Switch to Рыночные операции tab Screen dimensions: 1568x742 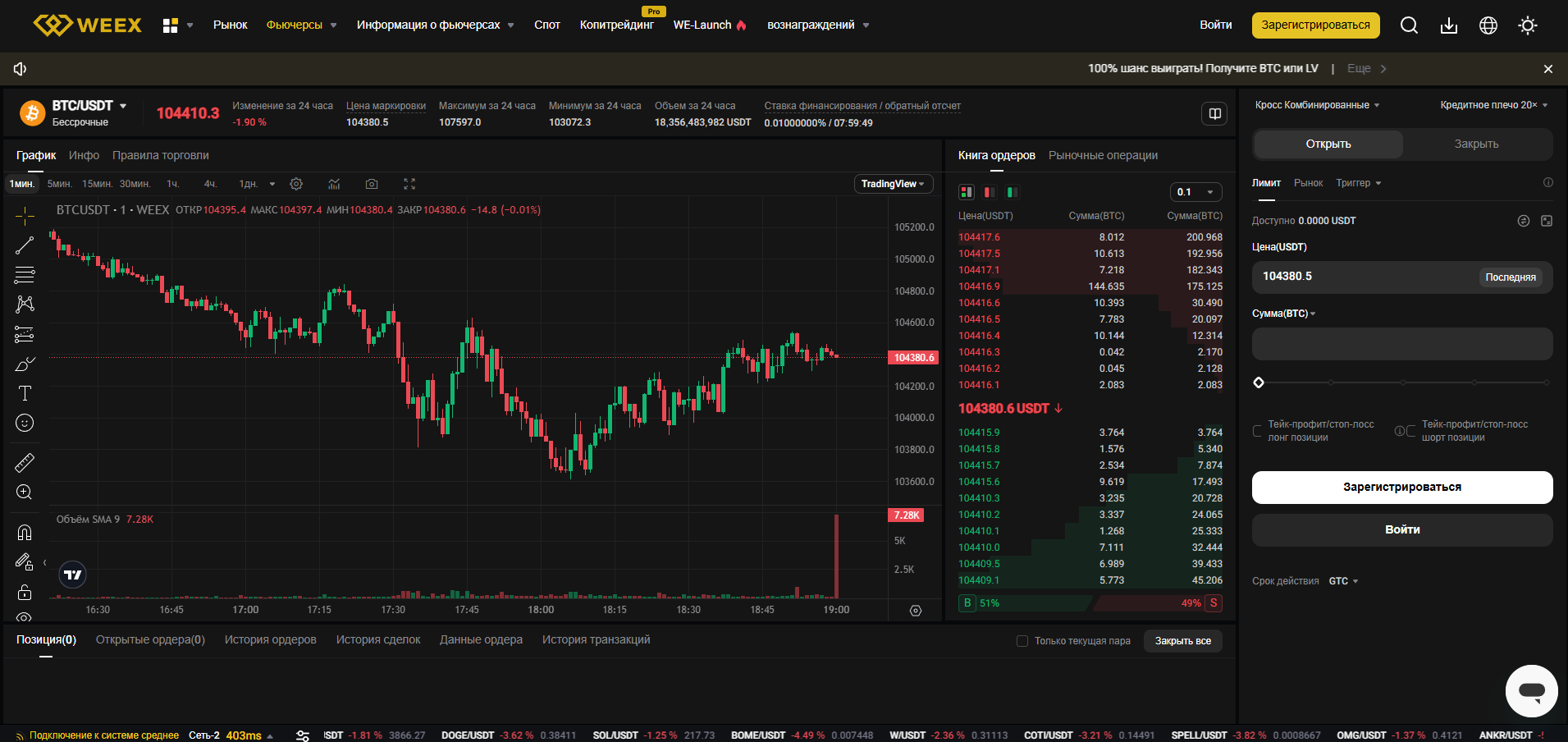tap(1103, 155)
